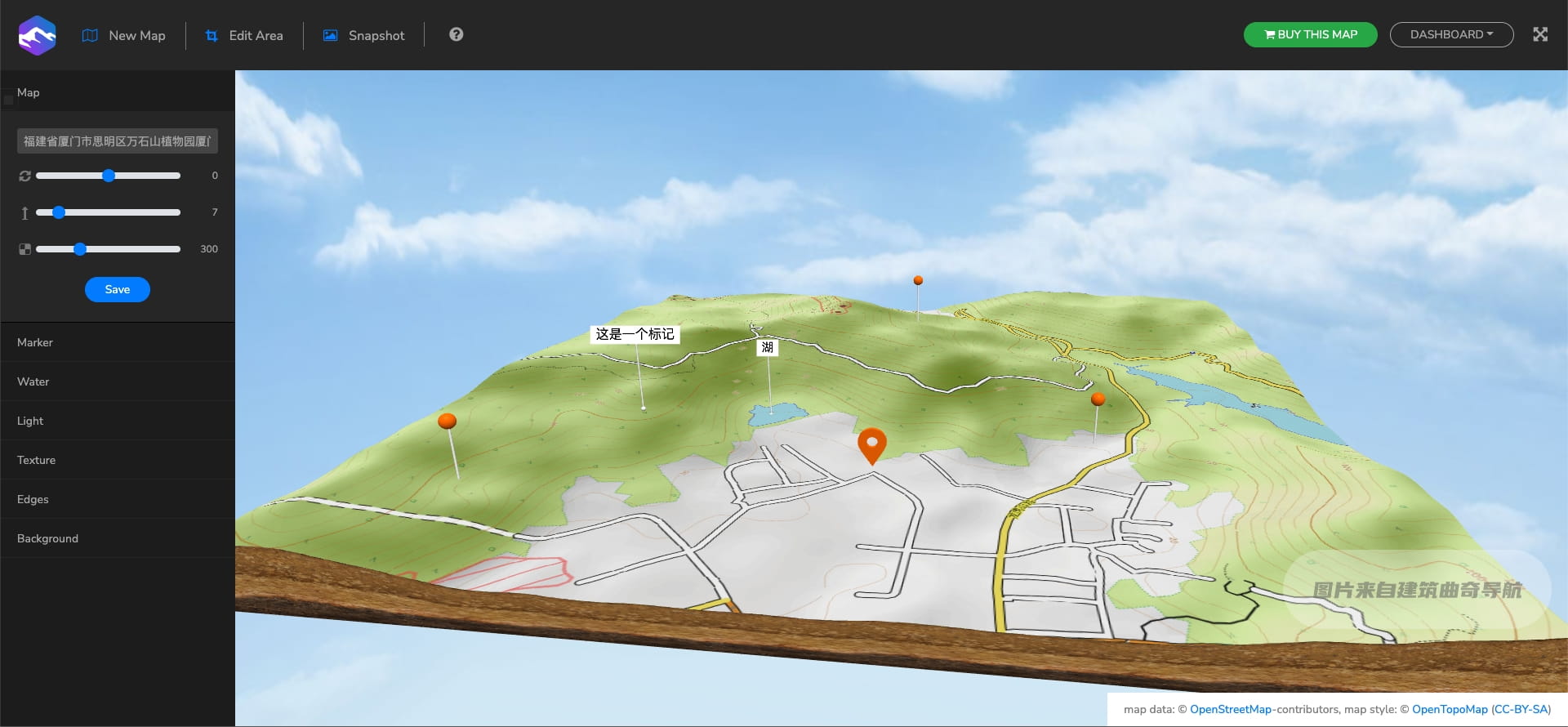1568x727 pixels.
Task: Take a Snapshot of the map
Action: (x=363, y=35)
